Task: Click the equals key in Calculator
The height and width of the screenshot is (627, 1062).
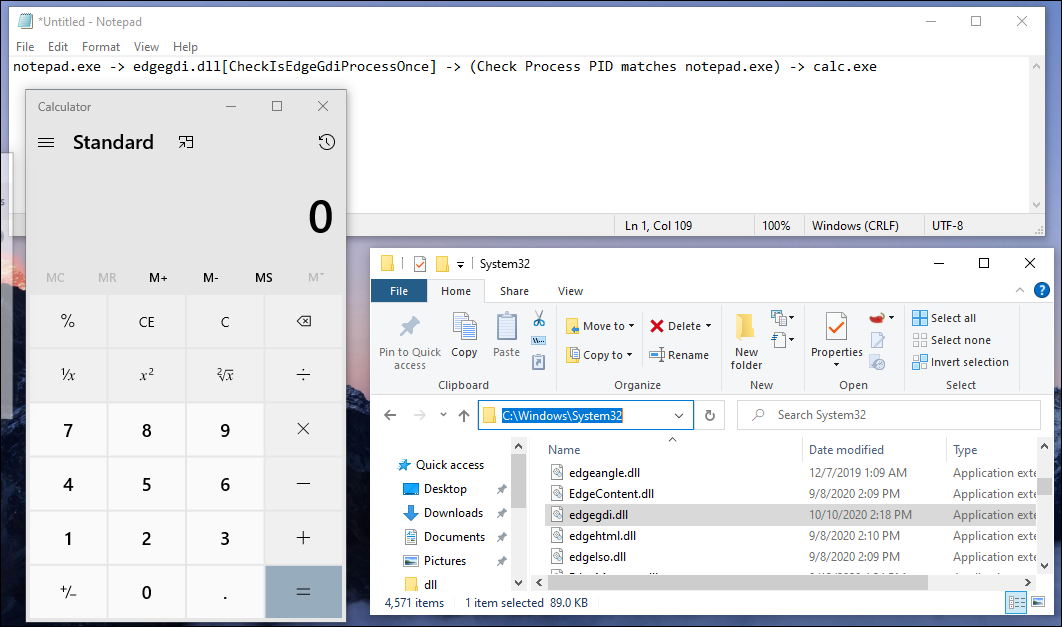Action: [303, 592]
